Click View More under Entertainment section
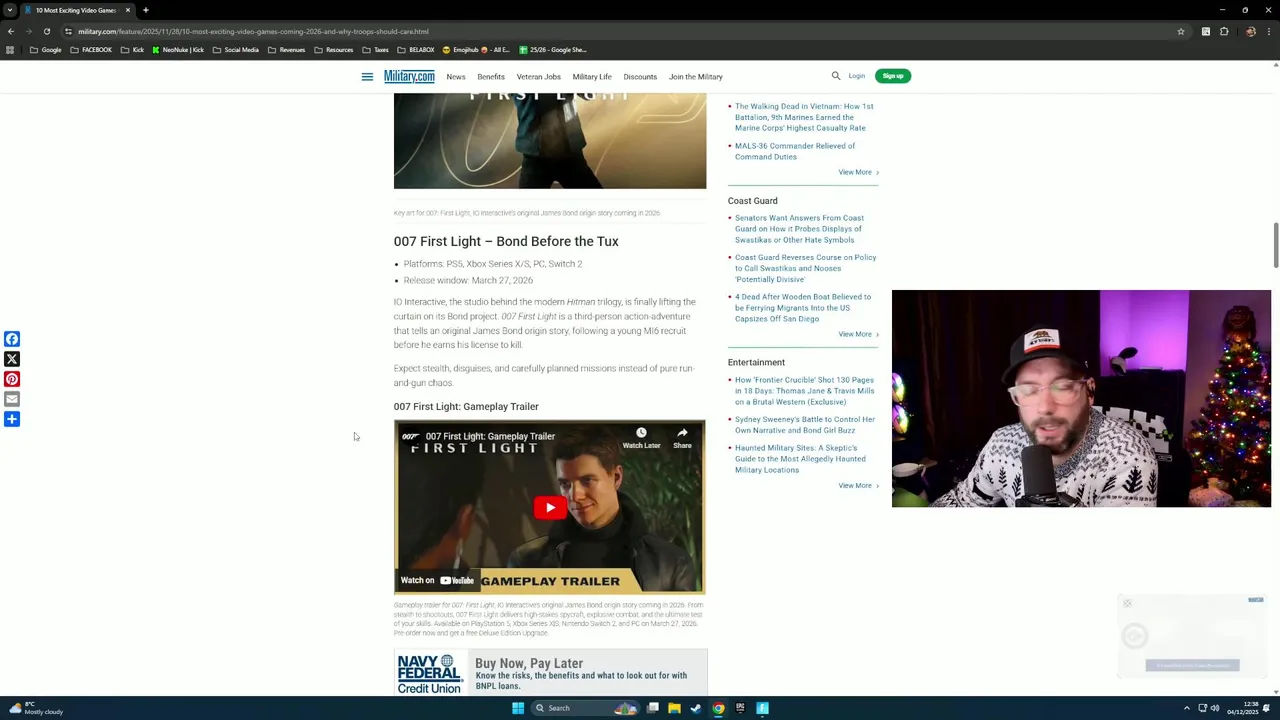Viewport: 1280px width, 720px height. [858, 486]
